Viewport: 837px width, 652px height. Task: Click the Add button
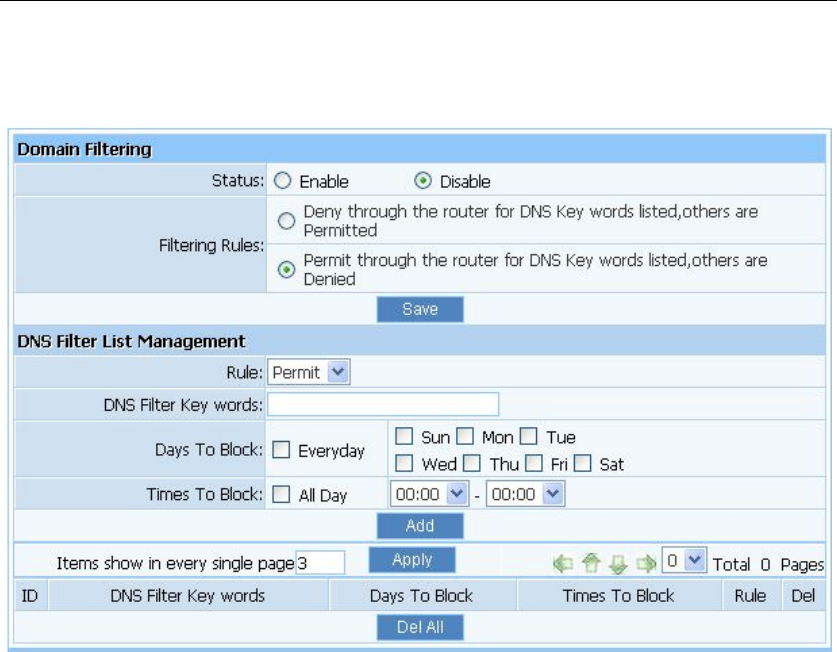pos(420,526)
